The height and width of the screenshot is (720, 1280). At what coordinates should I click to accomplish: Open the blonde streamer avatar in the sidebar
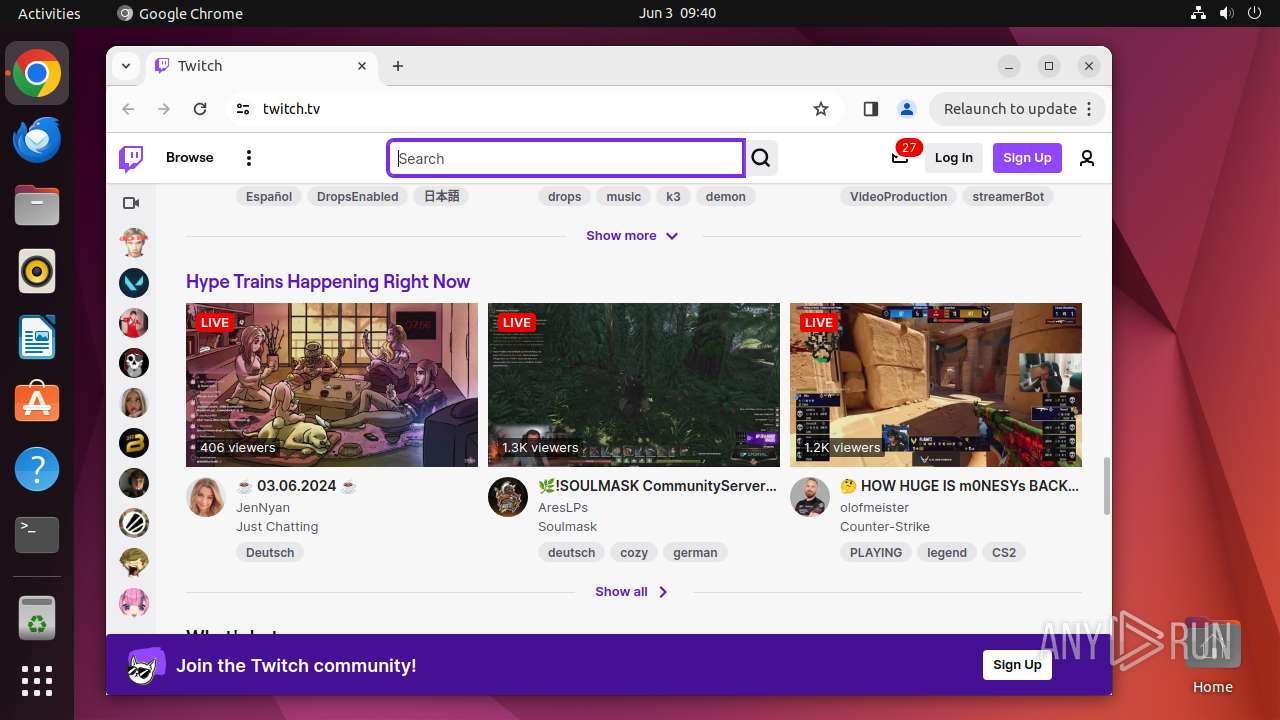pyautogui.click(x=134, y=403)
